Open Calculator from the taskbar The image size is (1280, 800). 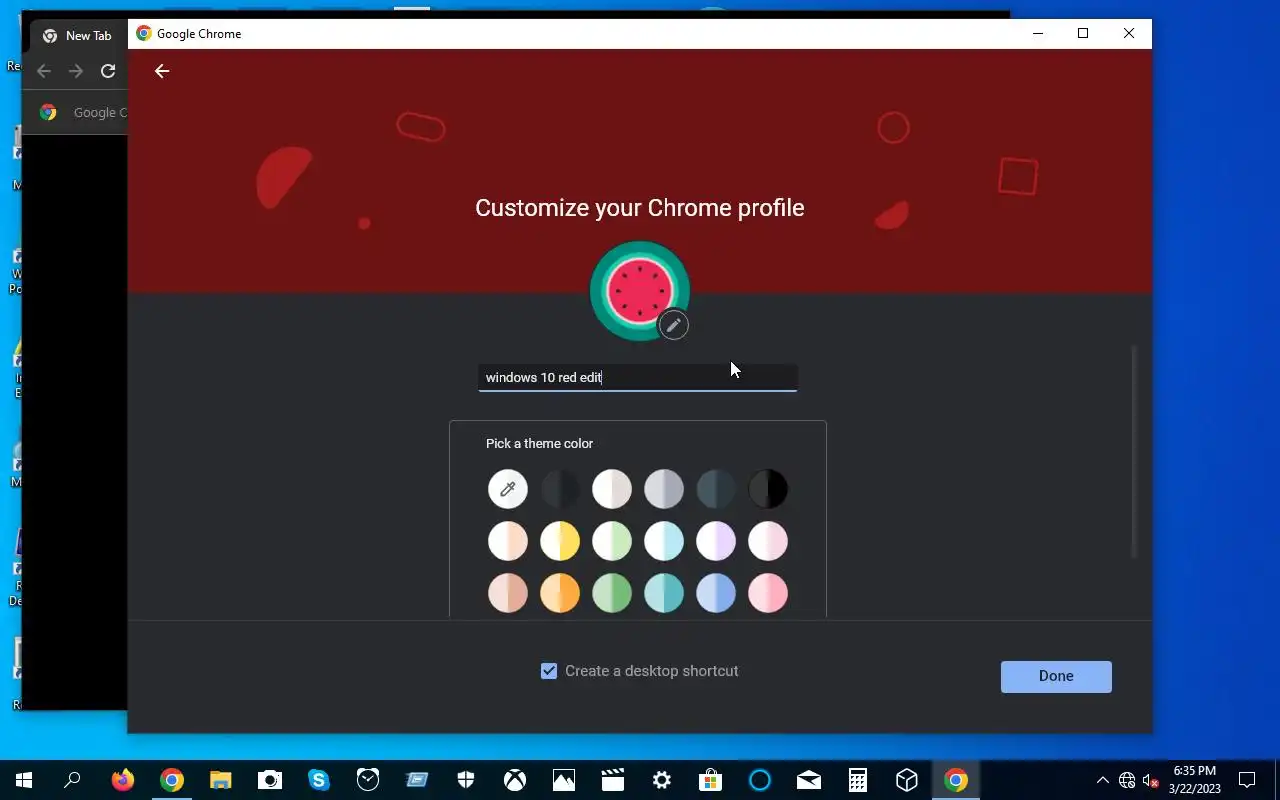[858, 780]
